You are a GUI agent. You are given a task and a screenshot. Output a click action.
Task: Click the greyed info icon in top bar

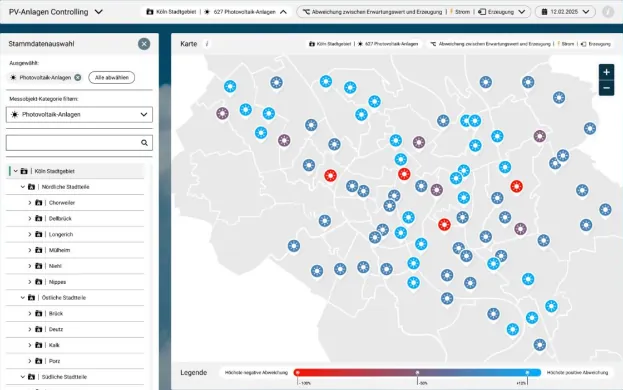pos(608,12)
